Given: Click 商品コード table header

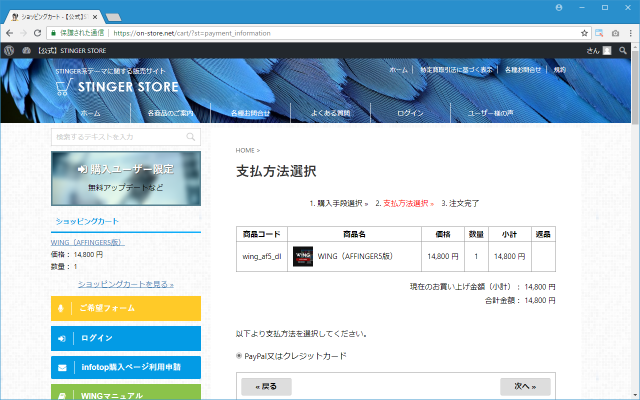Looking at the screenshot, I should [x=262, y=234].
